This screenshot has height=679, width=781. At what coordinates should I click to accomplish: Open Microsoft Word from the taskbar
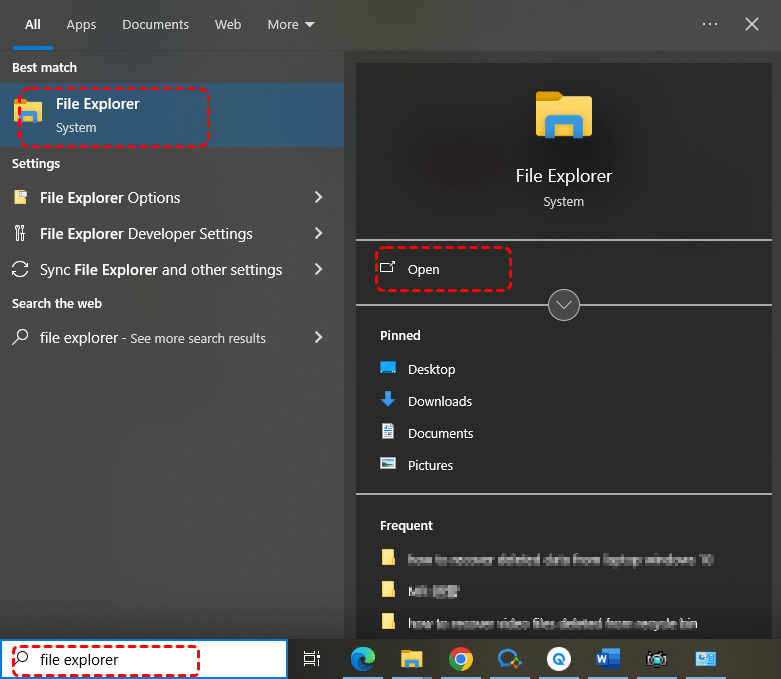[607, 659]
